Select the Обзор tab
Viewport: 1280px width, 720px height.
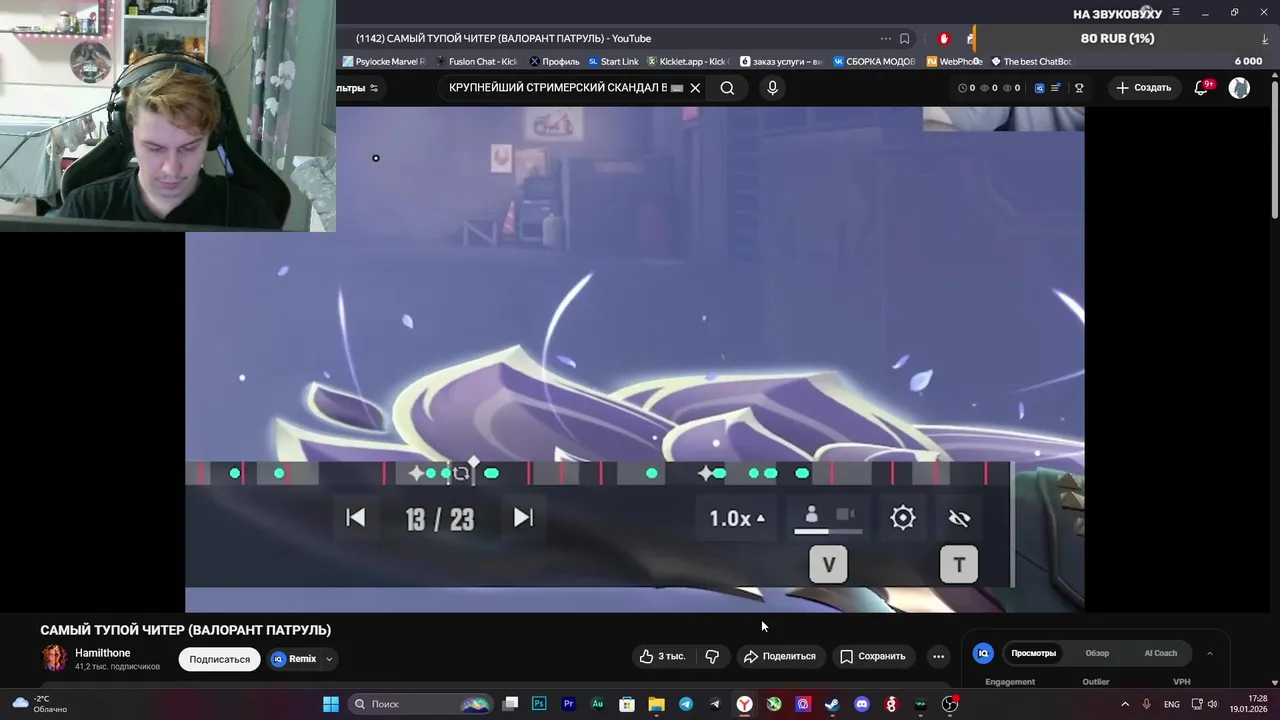point(1097,654)
